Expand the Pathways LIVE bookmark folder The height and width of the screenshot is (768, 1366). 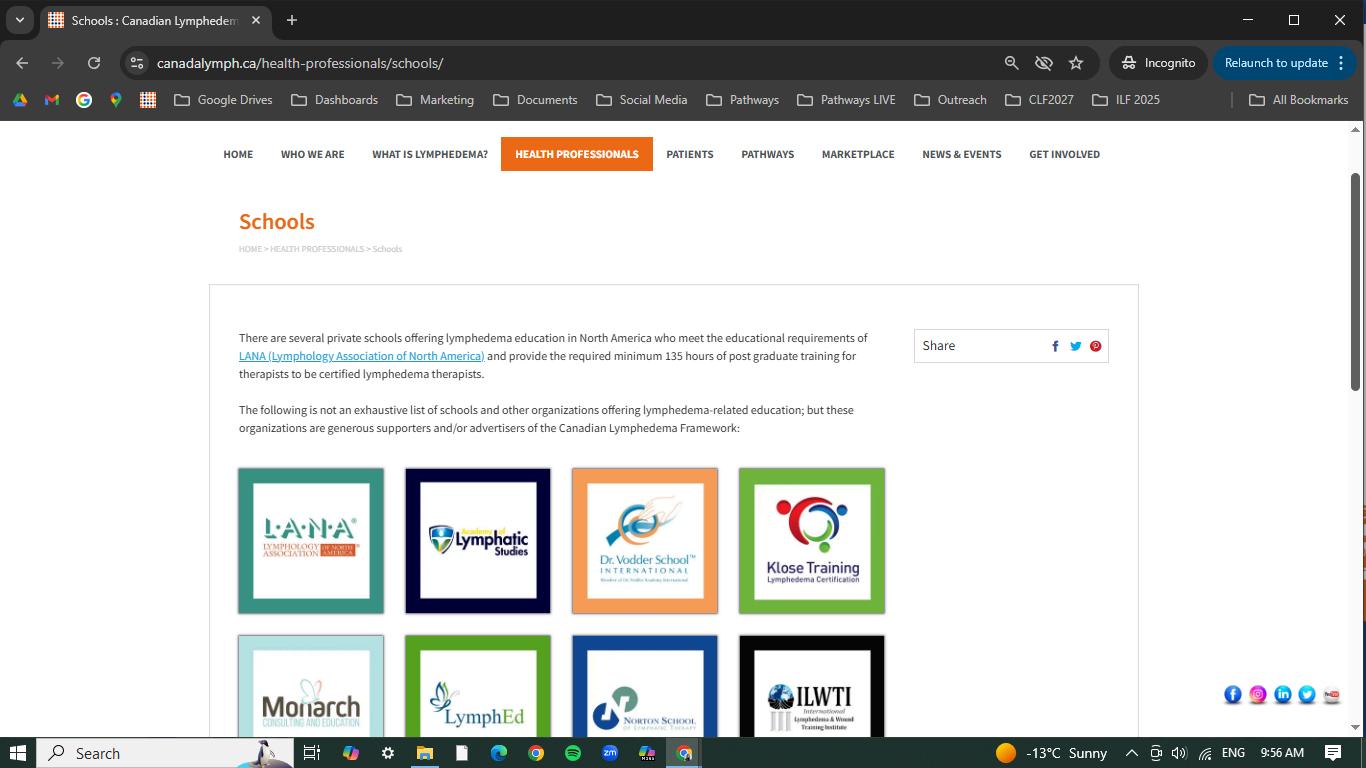click(846, 100)
